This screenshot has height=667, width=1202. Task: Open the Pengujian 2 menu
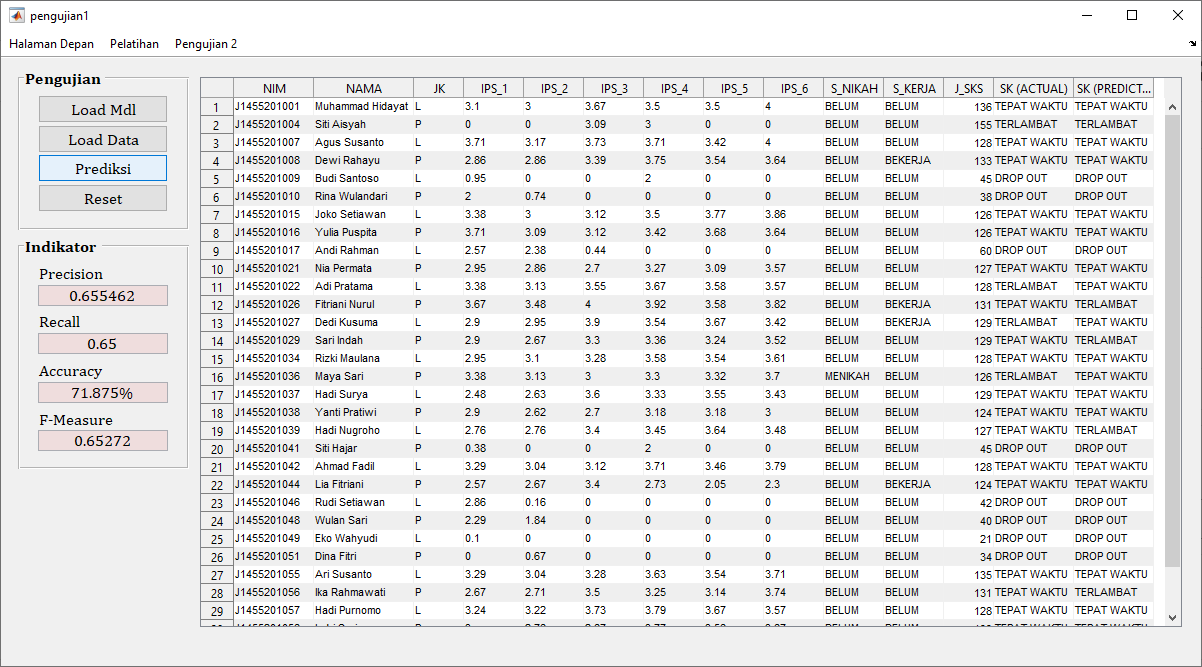point(206,44)
